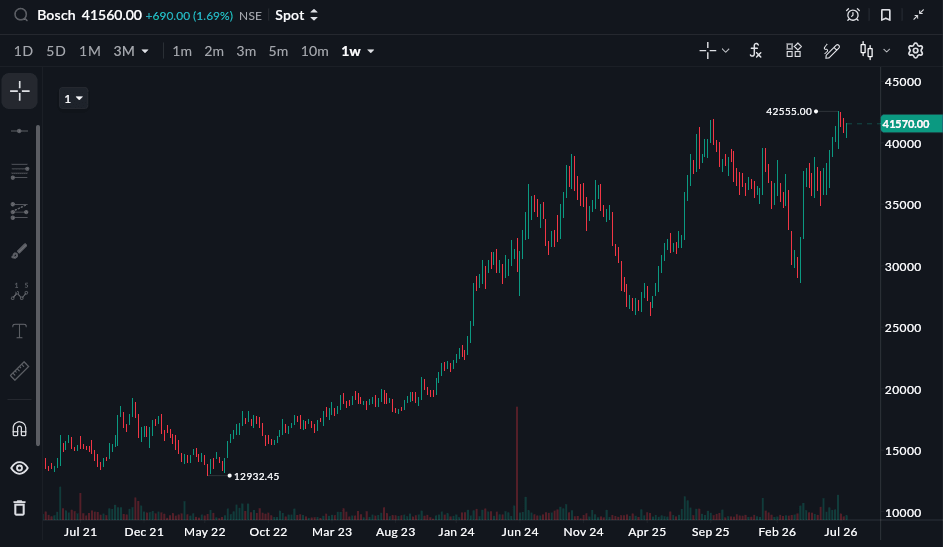Select the candlestick chart type icon

click(x=866, y=50)
